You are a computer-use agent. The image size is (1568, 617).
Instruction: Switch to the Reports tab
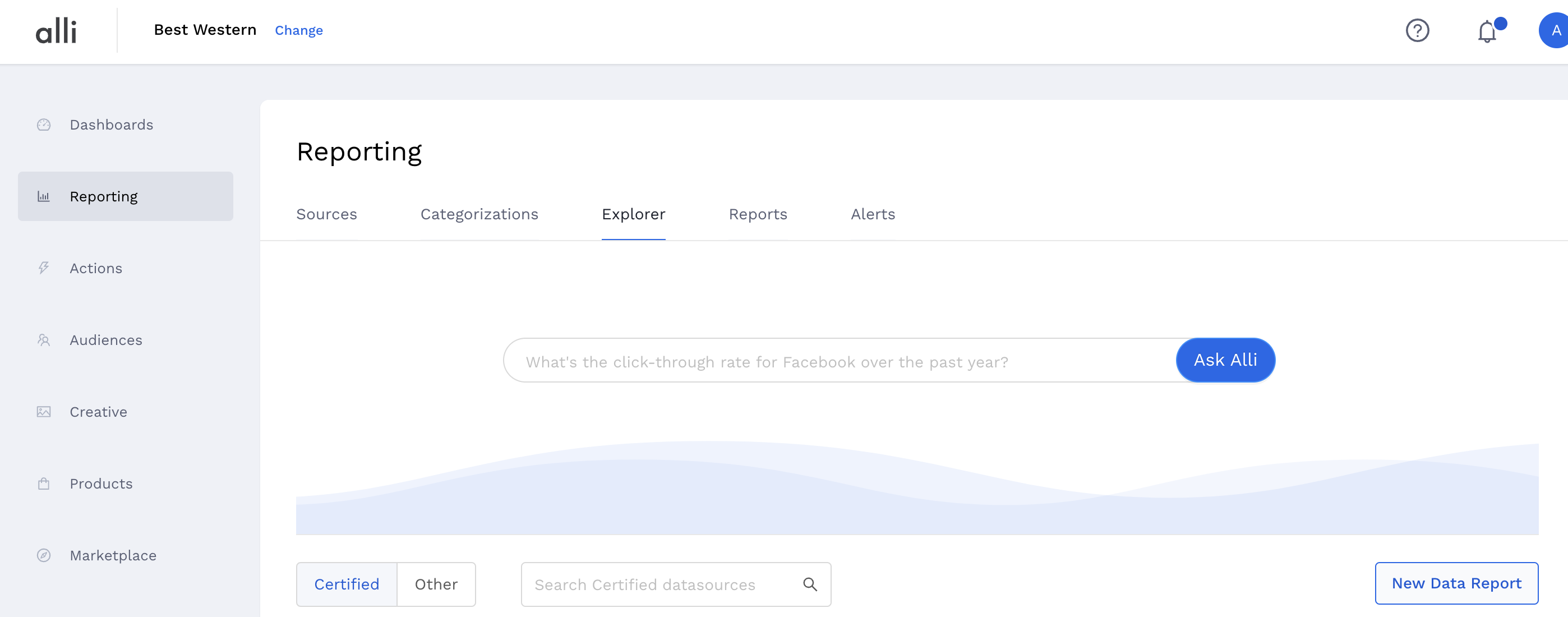pyautogui.click(x=758, y=215)
